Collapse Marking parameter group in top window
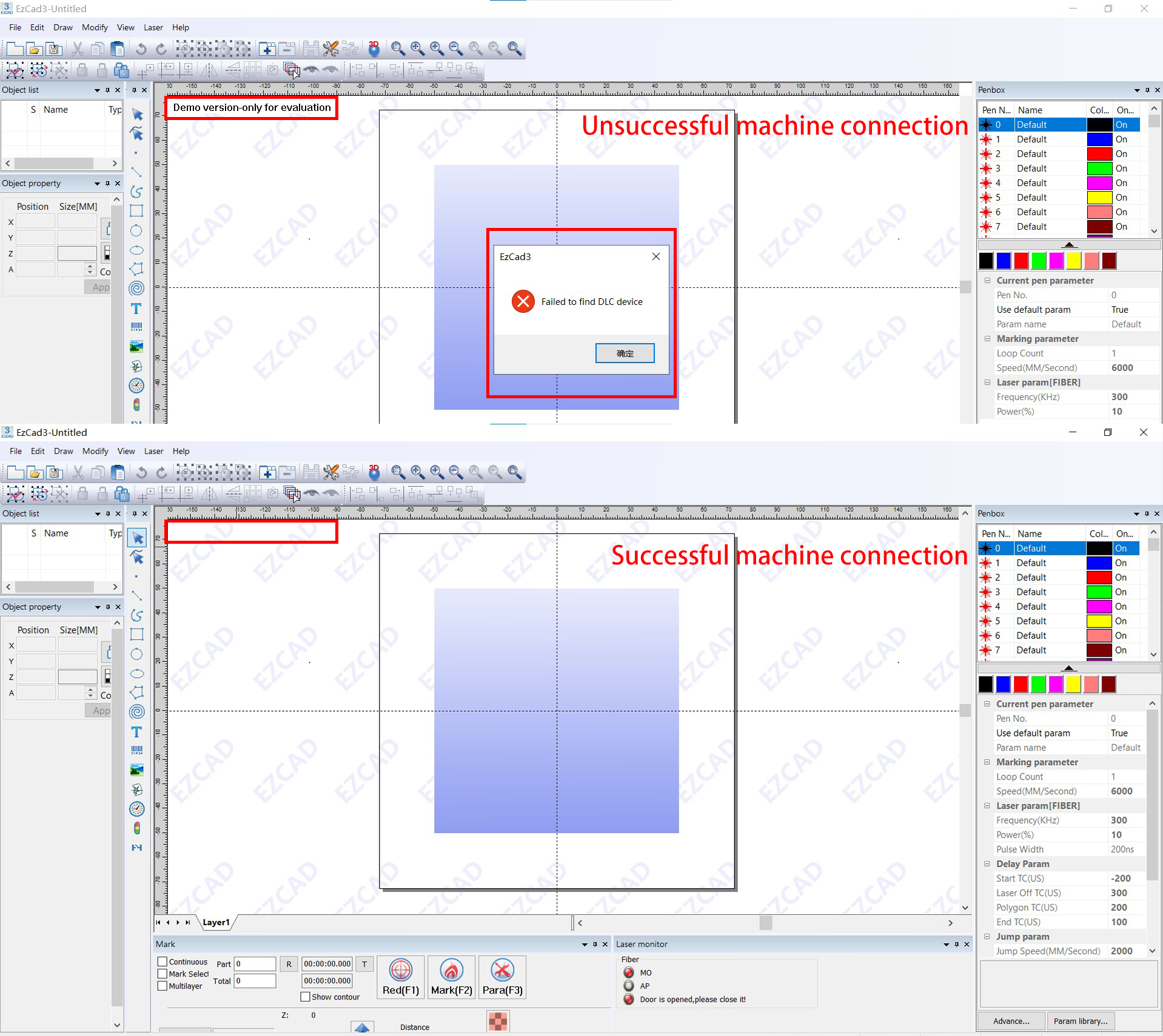Screen dimensions: 1163x1036 point(988,338)
